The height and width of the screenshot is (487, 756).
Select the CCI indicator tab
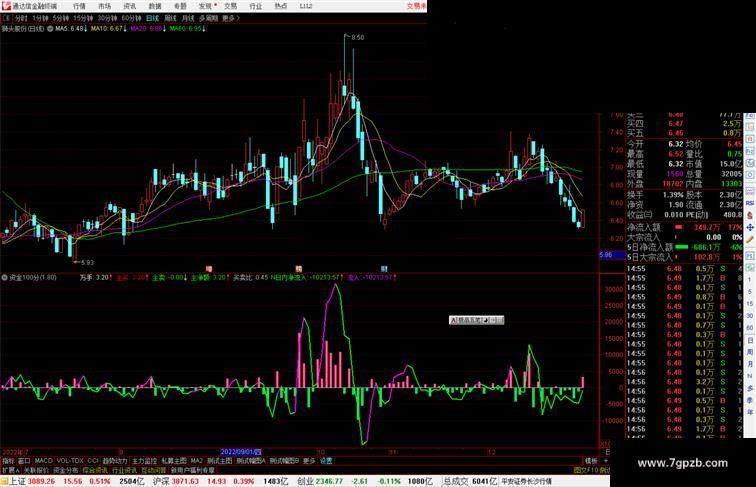93,461
